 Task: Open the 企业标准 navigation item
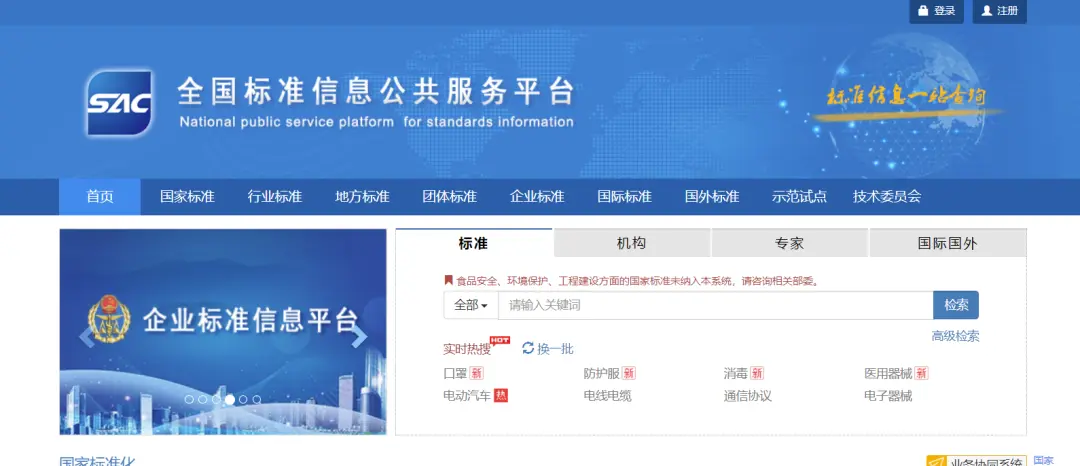click(537, 197)
